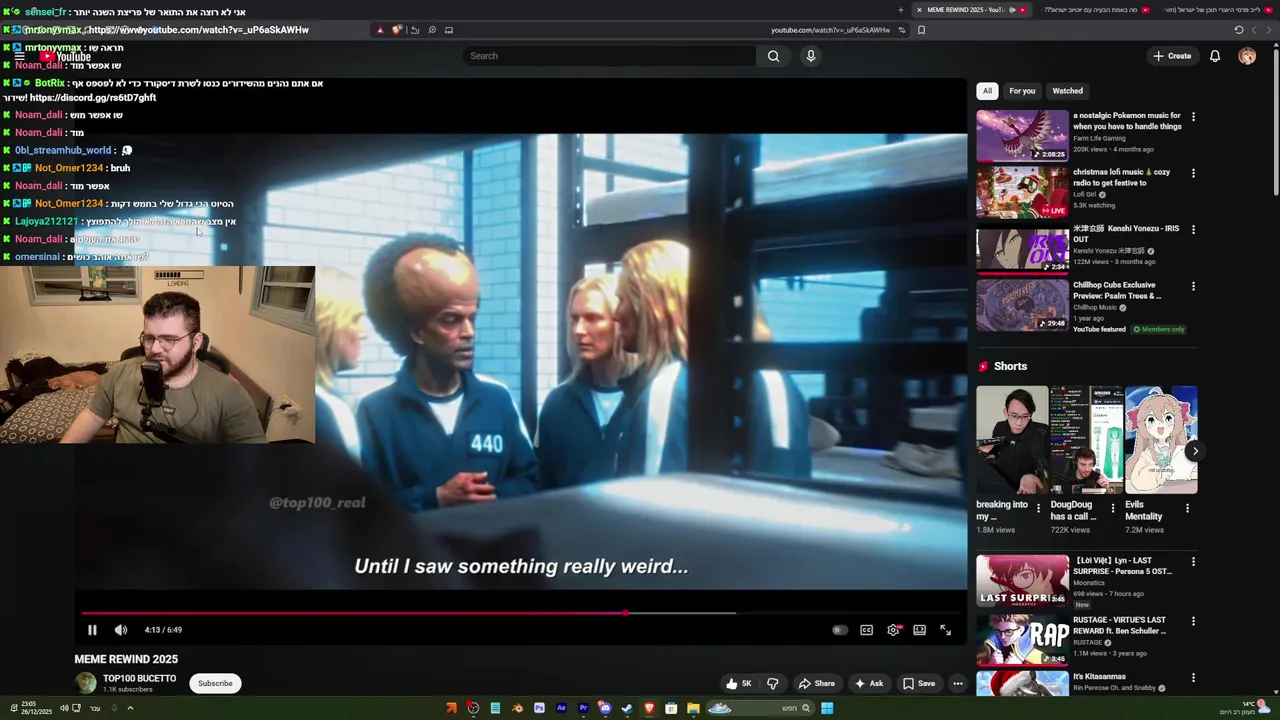Image resolution: width=1280 pixels, height=720 pixels.
Task: Reload the page in browser
Action: click(x=1239, y=30)
